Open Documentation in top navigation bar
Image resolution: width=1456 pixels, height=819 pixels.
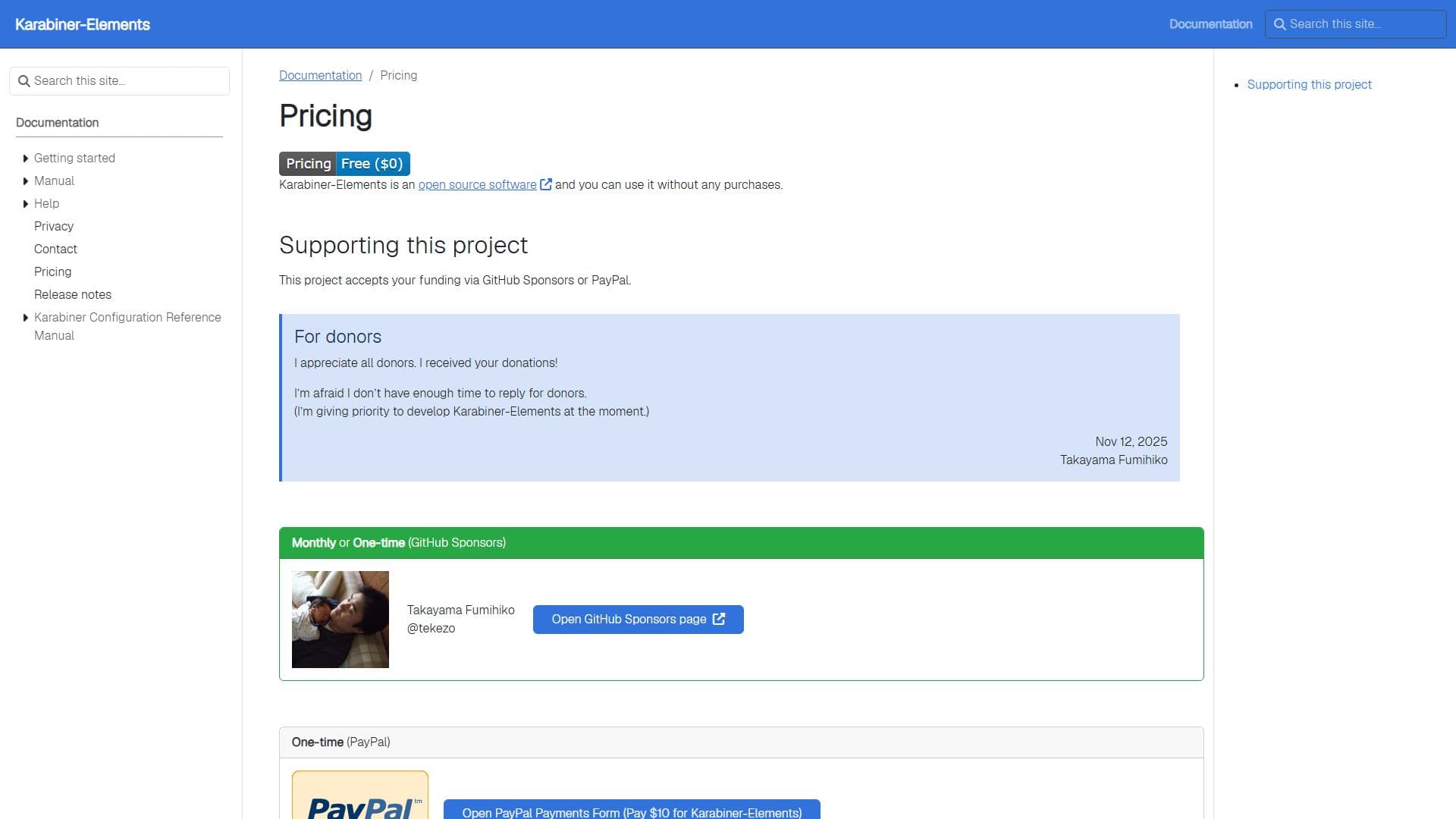(x=1210, y=24)
